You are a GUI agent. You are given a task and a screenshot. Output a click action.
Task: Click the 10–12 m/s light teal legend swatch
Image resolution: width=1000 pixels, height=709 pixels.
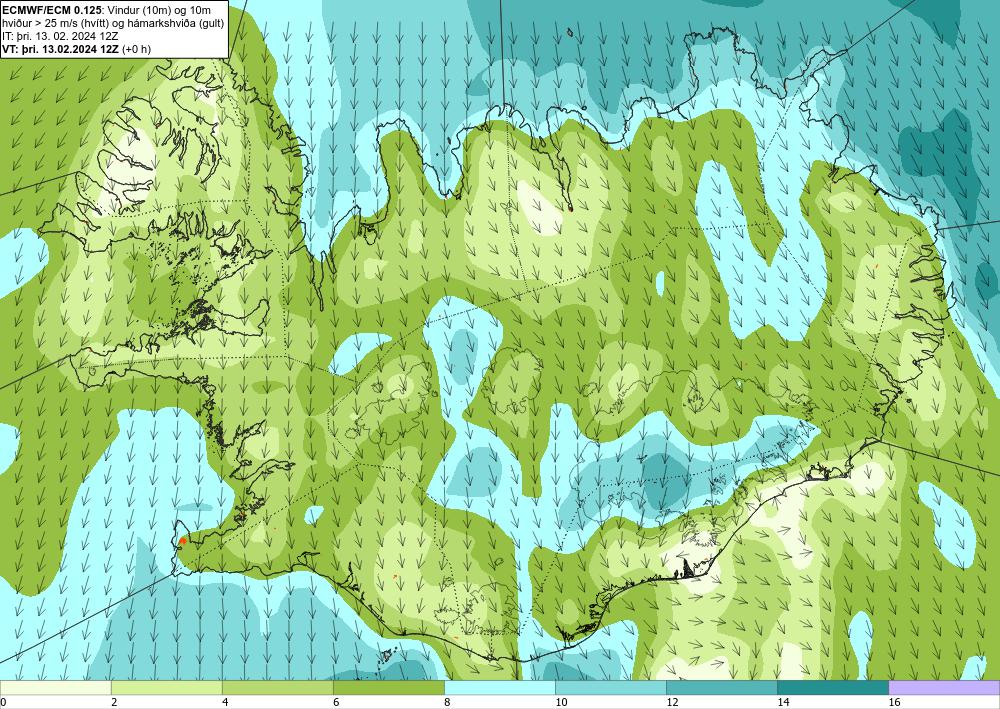(x=611, y=687)
